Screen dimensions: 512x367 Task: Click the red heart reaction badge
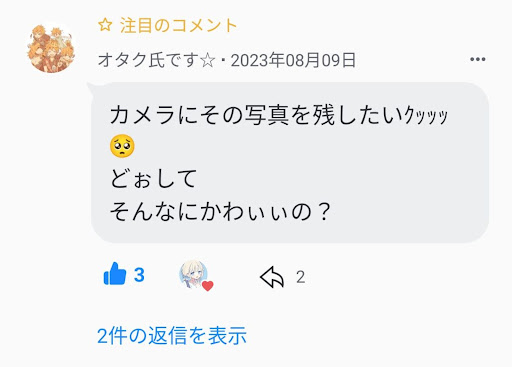207,286
